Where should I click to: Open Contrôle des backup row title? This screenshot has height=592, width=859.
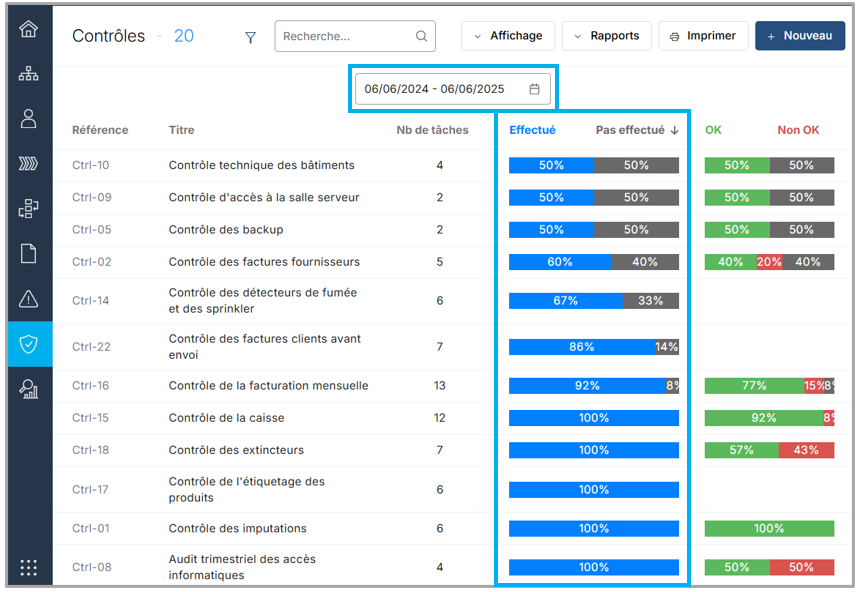click(x=226, y=230)
